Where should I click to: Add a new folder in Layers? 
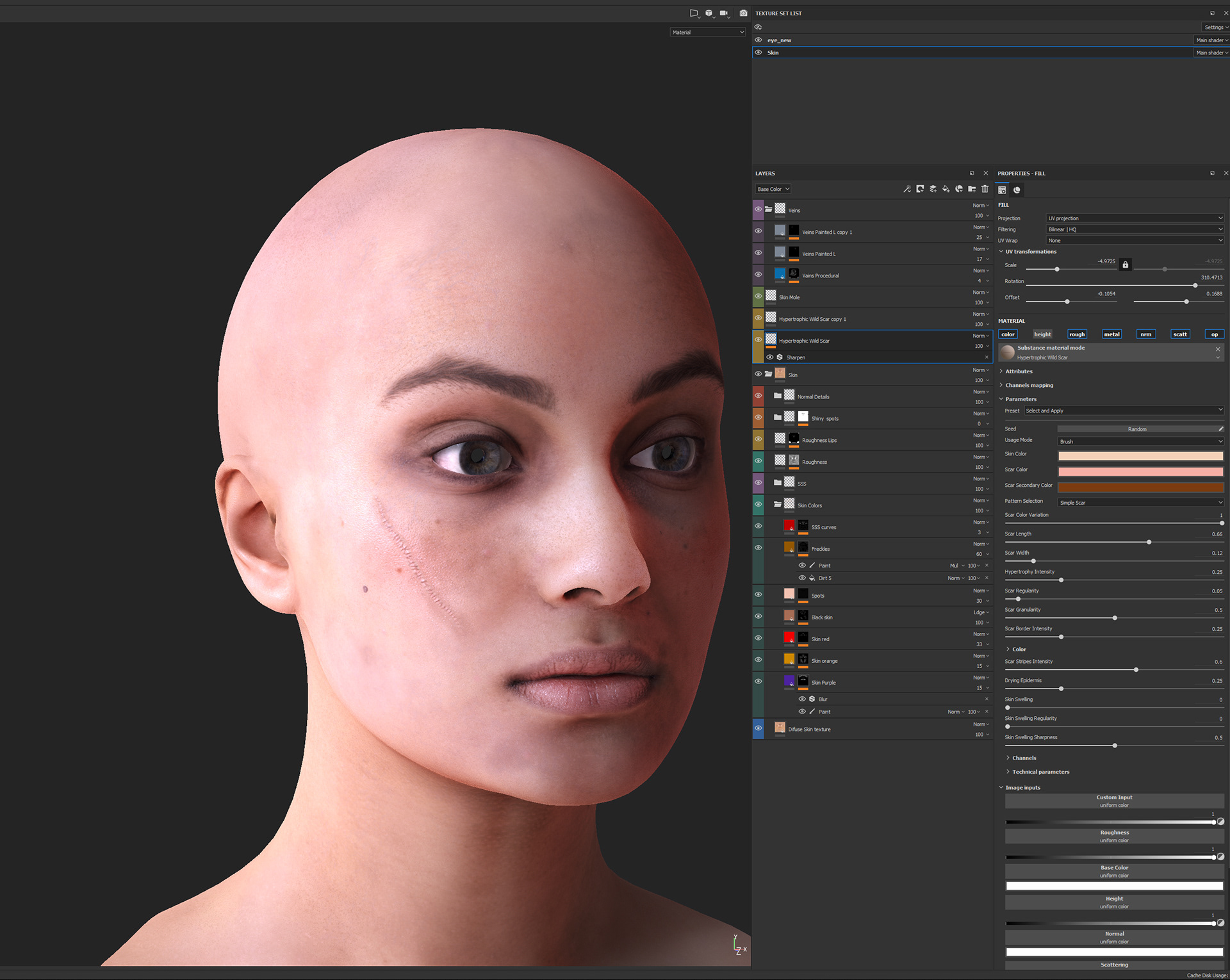click(972, 189)
